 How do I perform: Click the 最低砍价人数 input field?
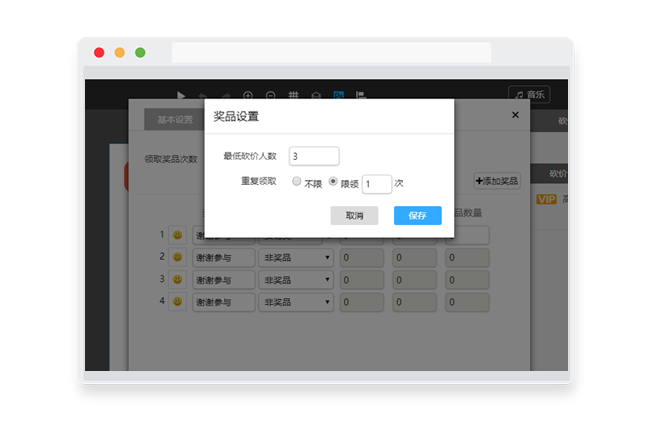(x=314, y=156)
